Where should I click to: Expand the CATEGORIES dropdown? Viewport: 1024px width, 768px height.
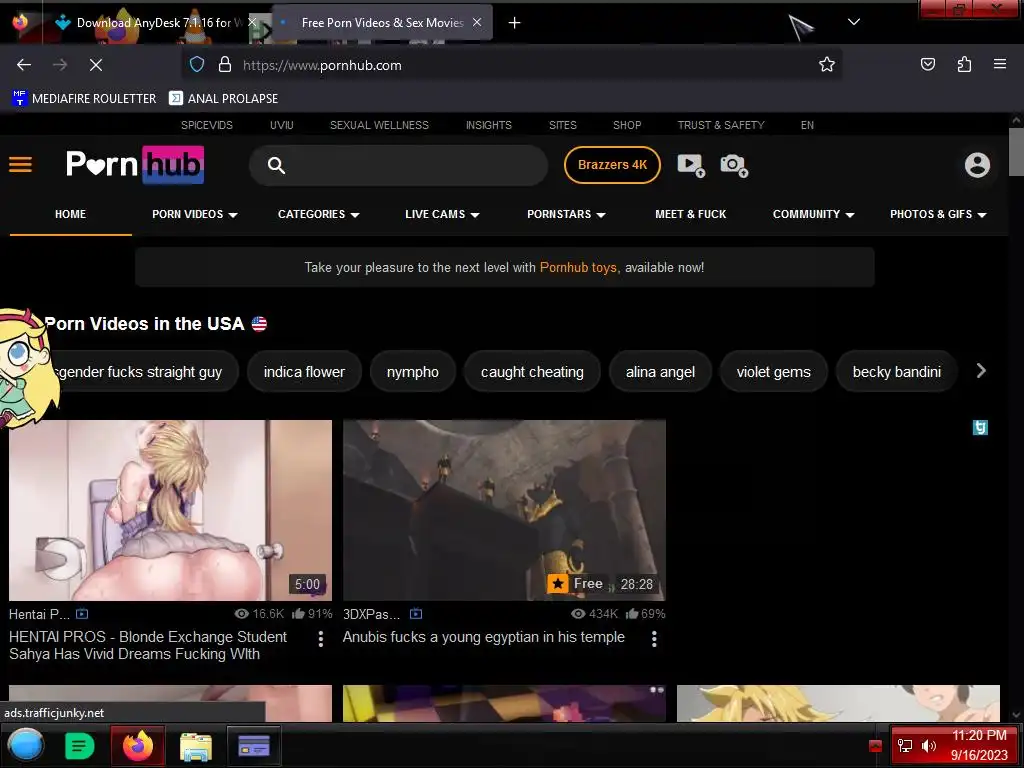(319, 214)
